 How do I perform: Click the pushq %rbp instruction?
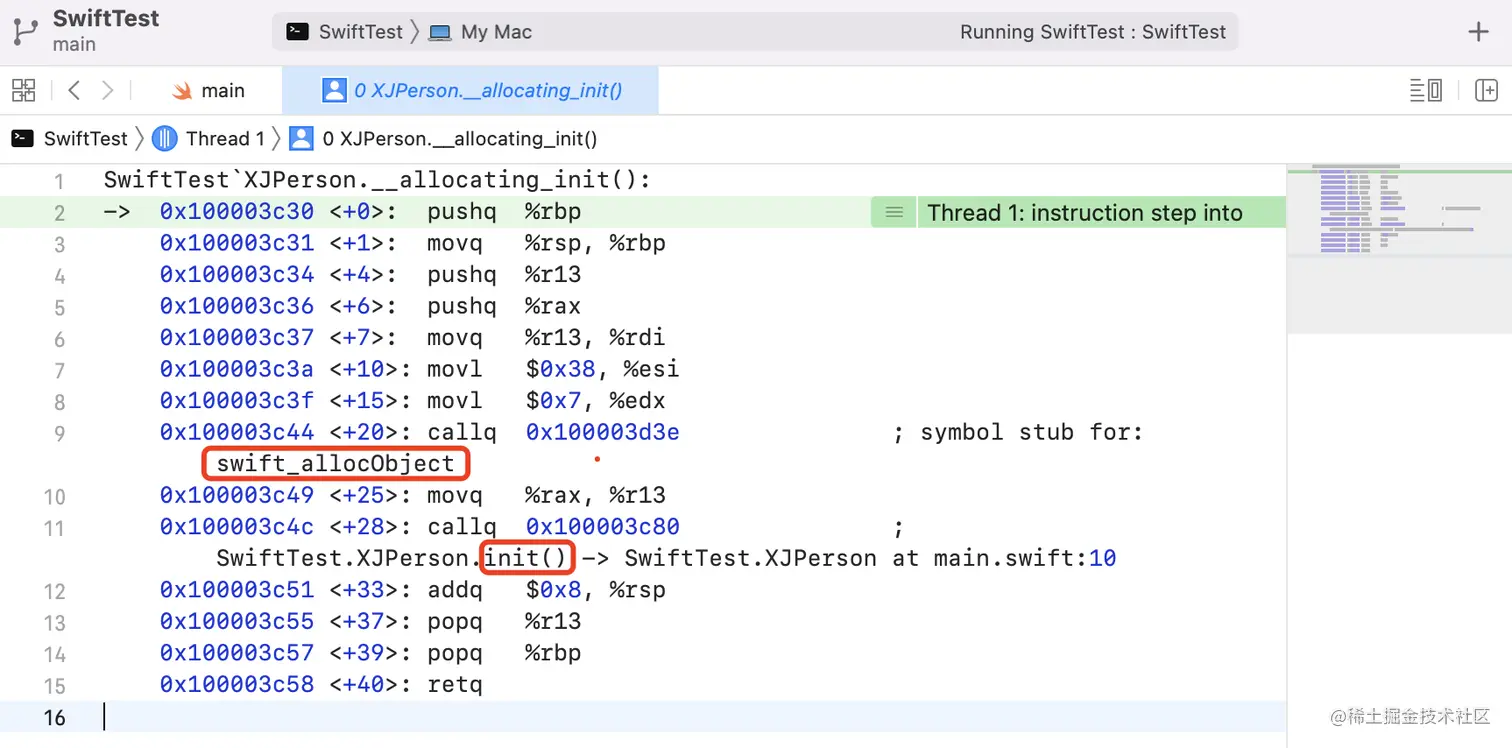504,212
